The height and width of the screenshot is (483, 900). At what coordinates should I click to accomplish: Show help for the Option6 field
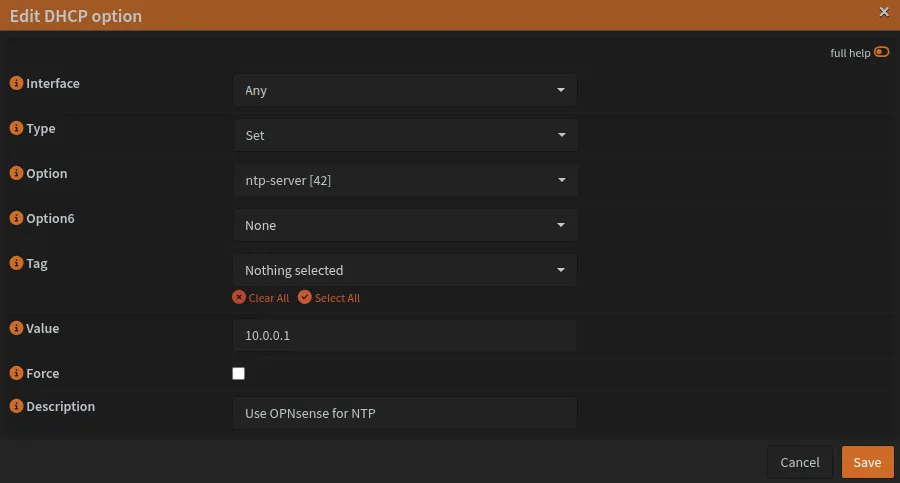pos(16,219)
